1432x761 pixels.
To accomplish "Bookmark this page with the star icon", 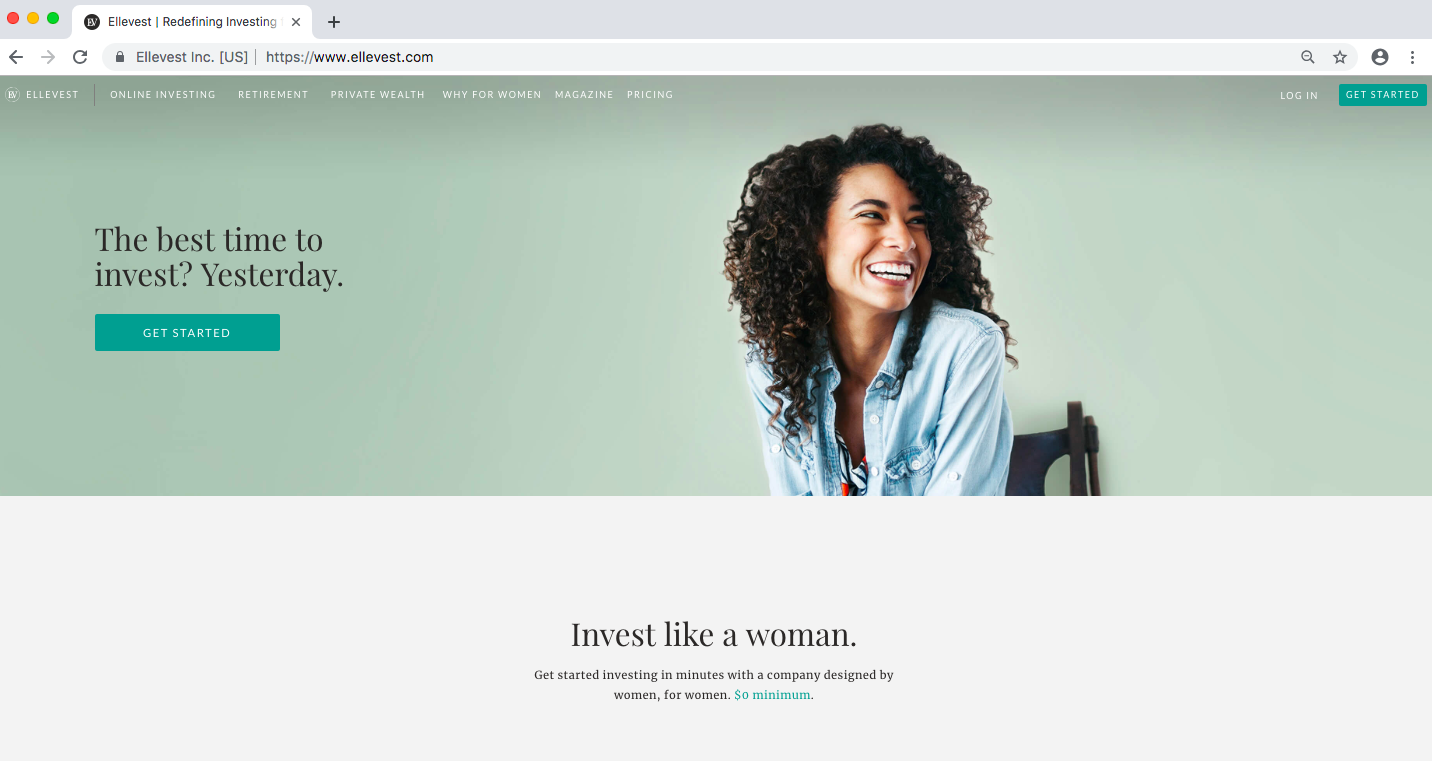I will point(1340,57).
